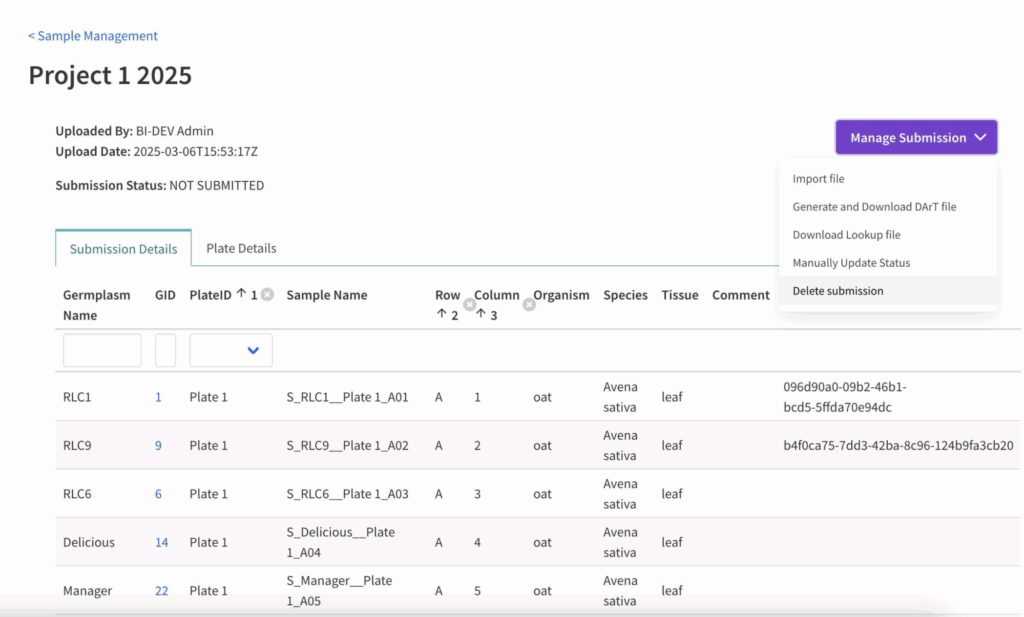Click the PlateID ascending sort arrow
This screenshot has width=1024, height=617.
coord(241,294)
